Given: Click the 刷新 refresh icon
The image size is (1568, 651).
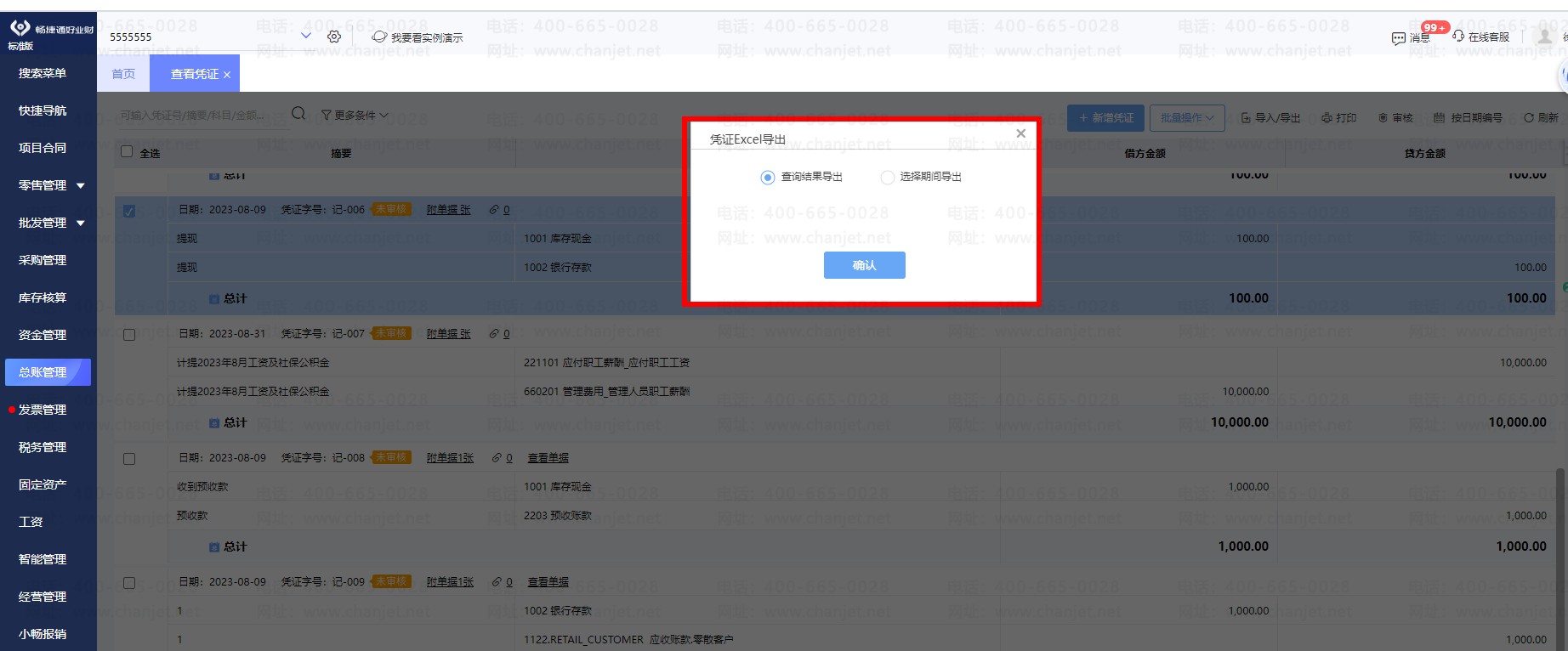Looking at the screenshot, I should (1529, 118).
